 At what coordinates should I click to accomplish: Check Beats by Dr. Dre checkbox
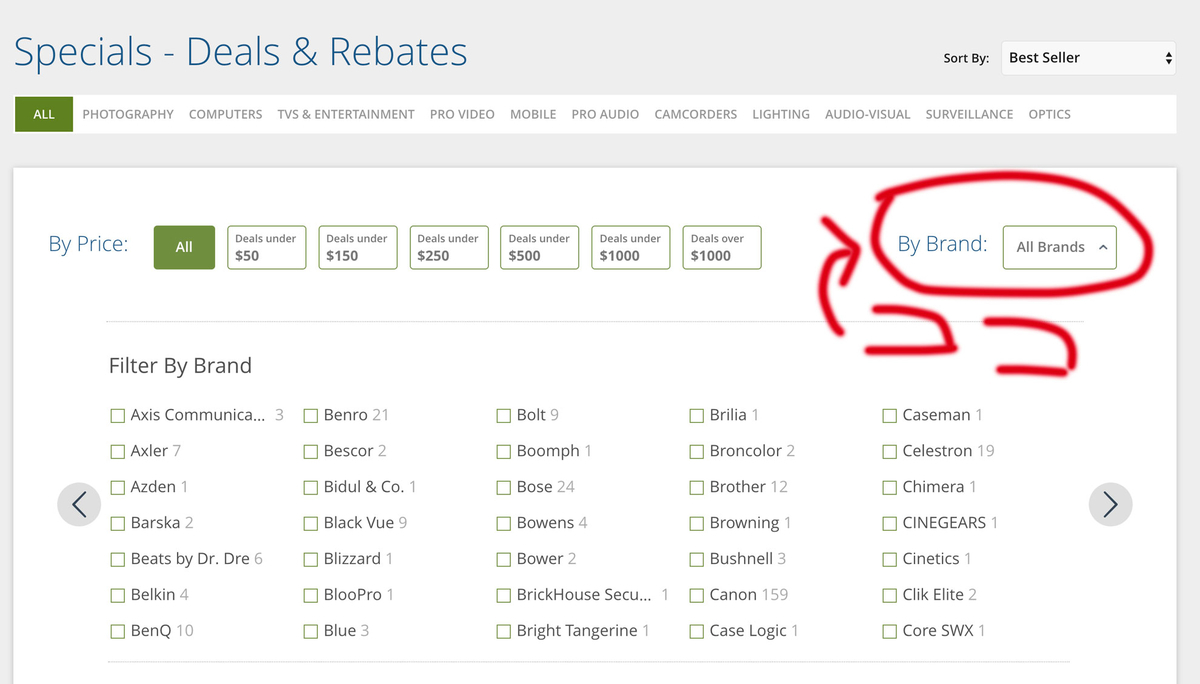[118, 559]
